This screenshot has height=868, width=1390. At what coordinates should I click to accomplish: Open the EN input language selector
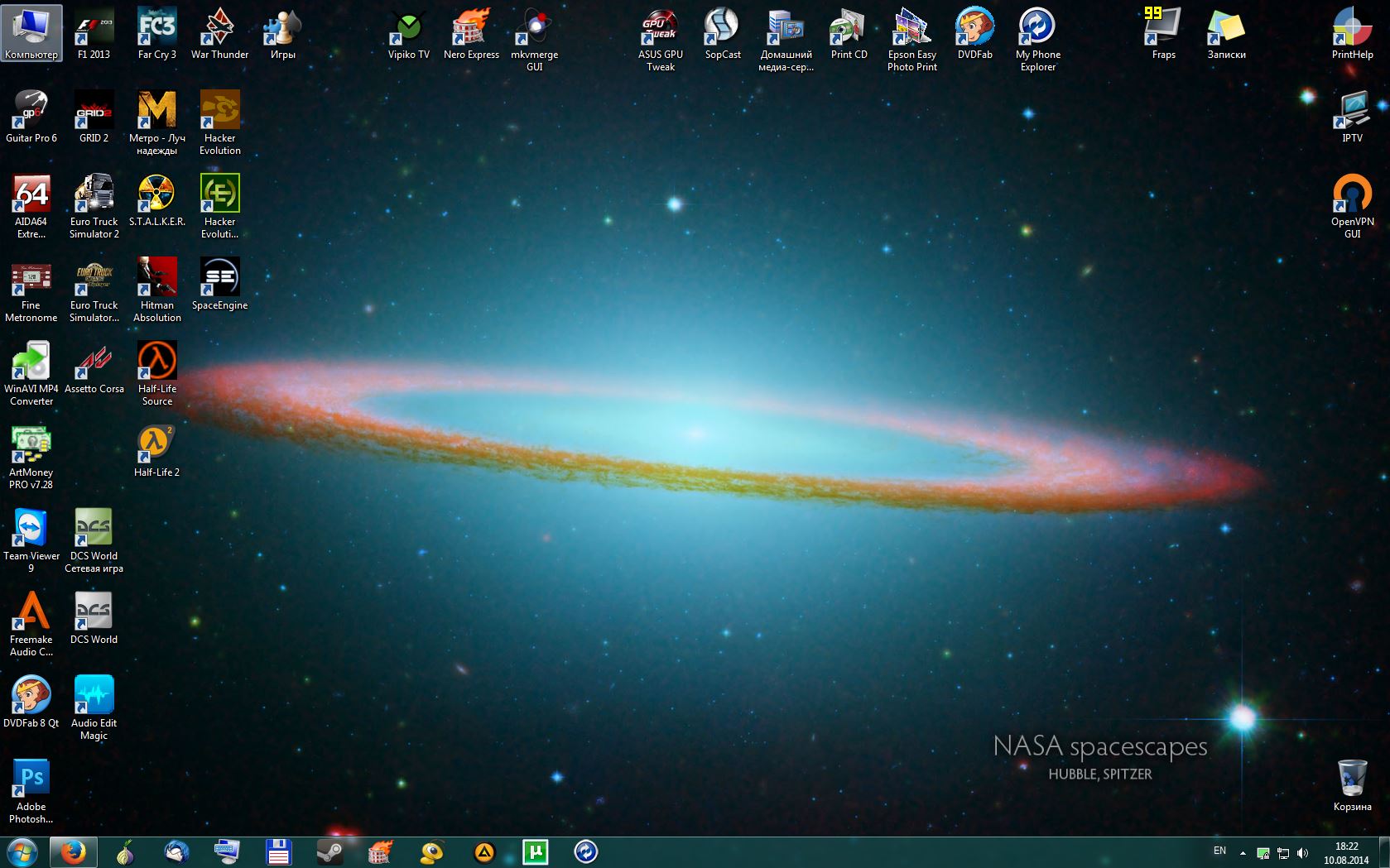1219,851
